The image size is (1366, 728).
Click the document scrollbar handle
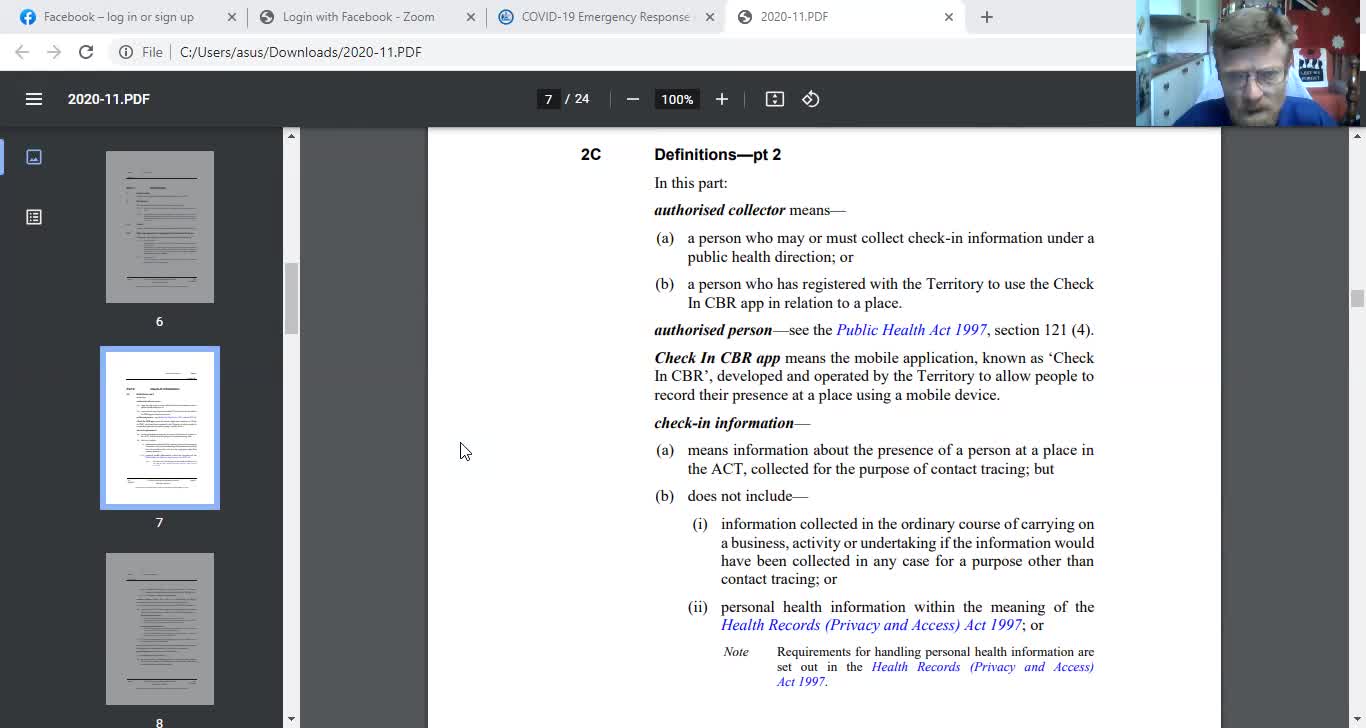[1357, 298]
